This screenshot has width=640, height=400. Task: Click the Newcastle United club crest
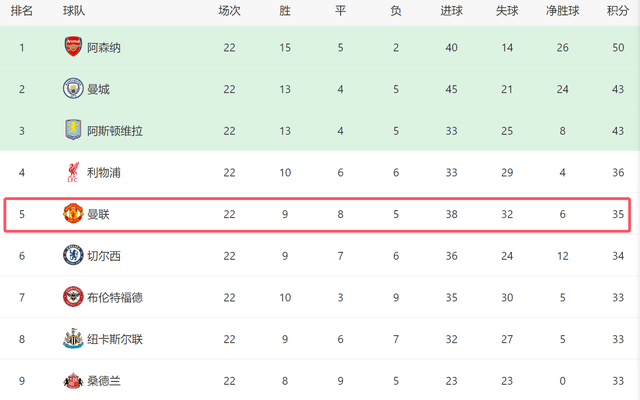(72, 339)
